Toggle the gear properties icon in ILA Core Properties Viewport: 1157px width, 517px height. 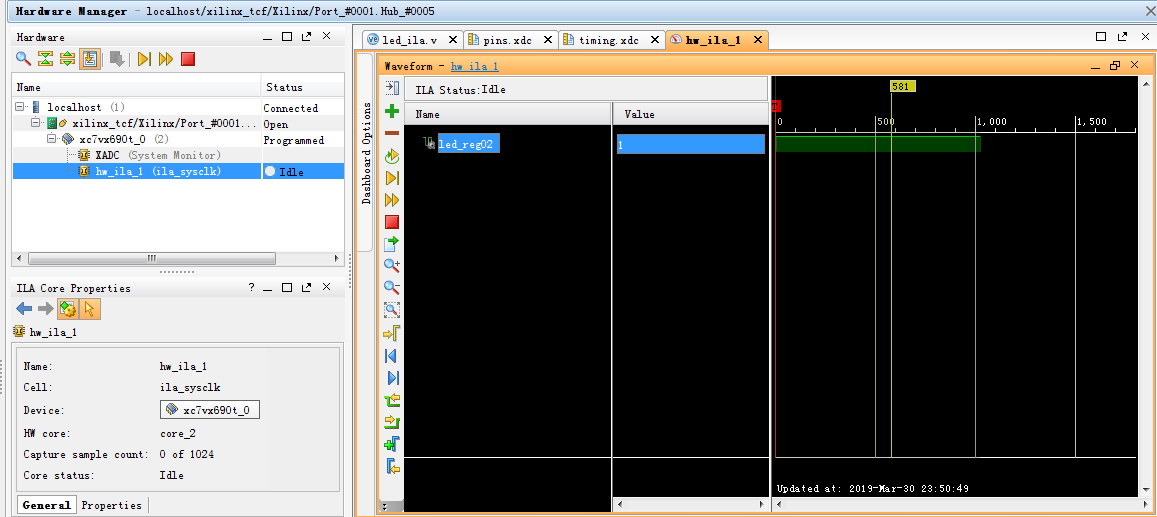tap(68, 309)
